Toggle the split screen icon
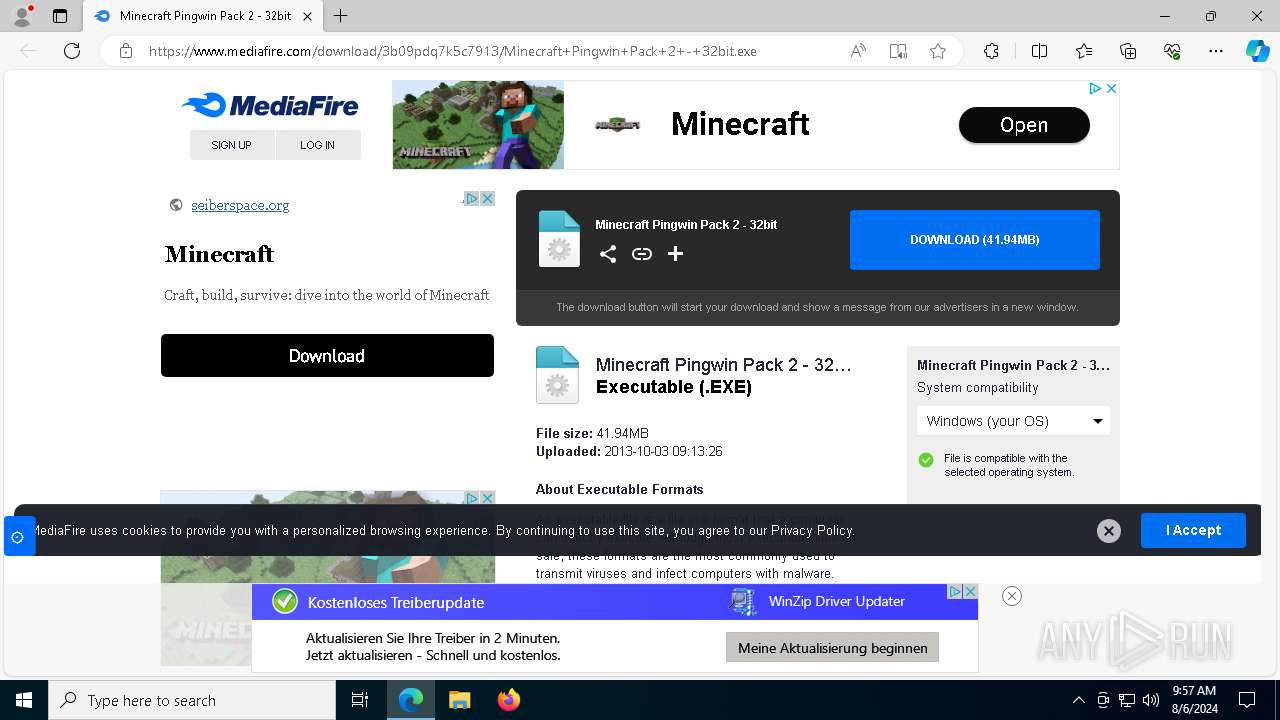The width and height of the screenshot is (1280, 720). [x=1039, y=51]
